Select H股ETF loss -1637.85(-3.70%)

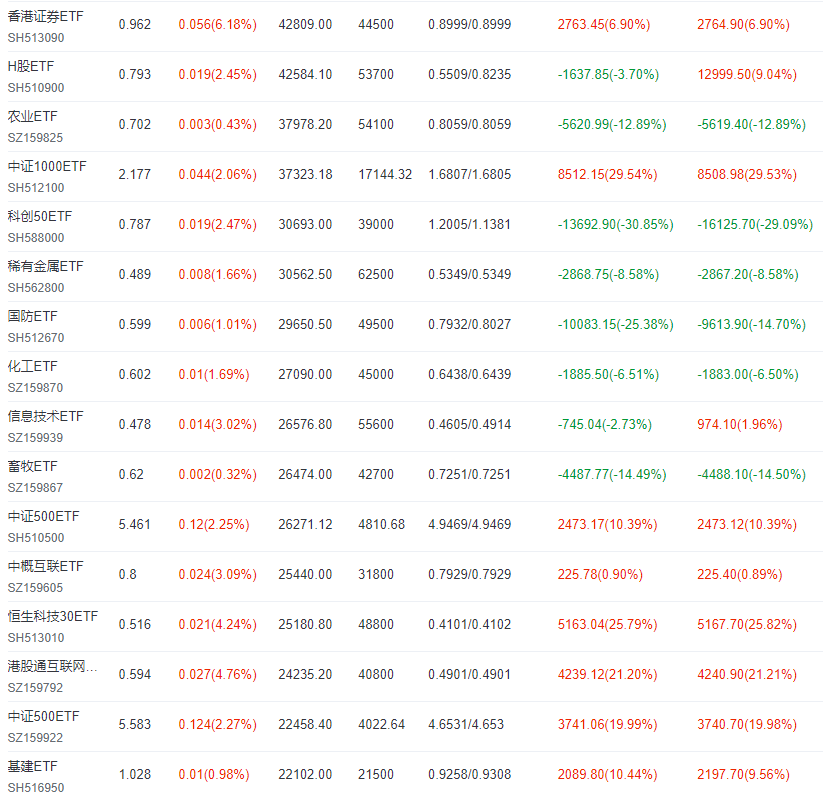tap(608, 75)
